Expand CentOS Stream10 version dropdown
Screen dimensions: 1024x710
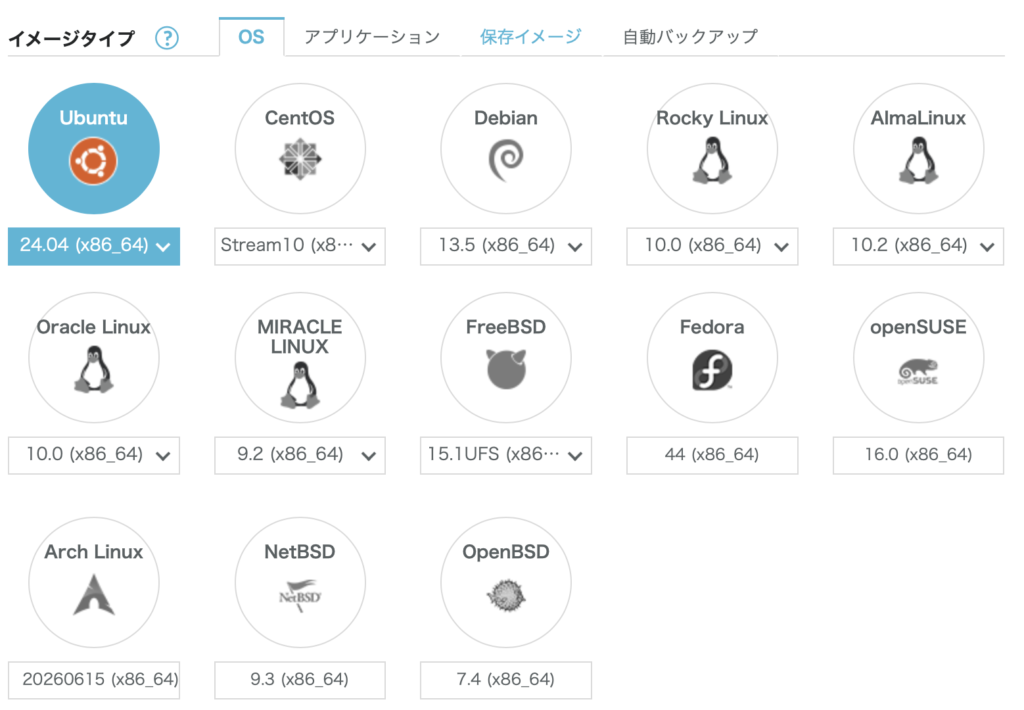(x=300, y=246)
